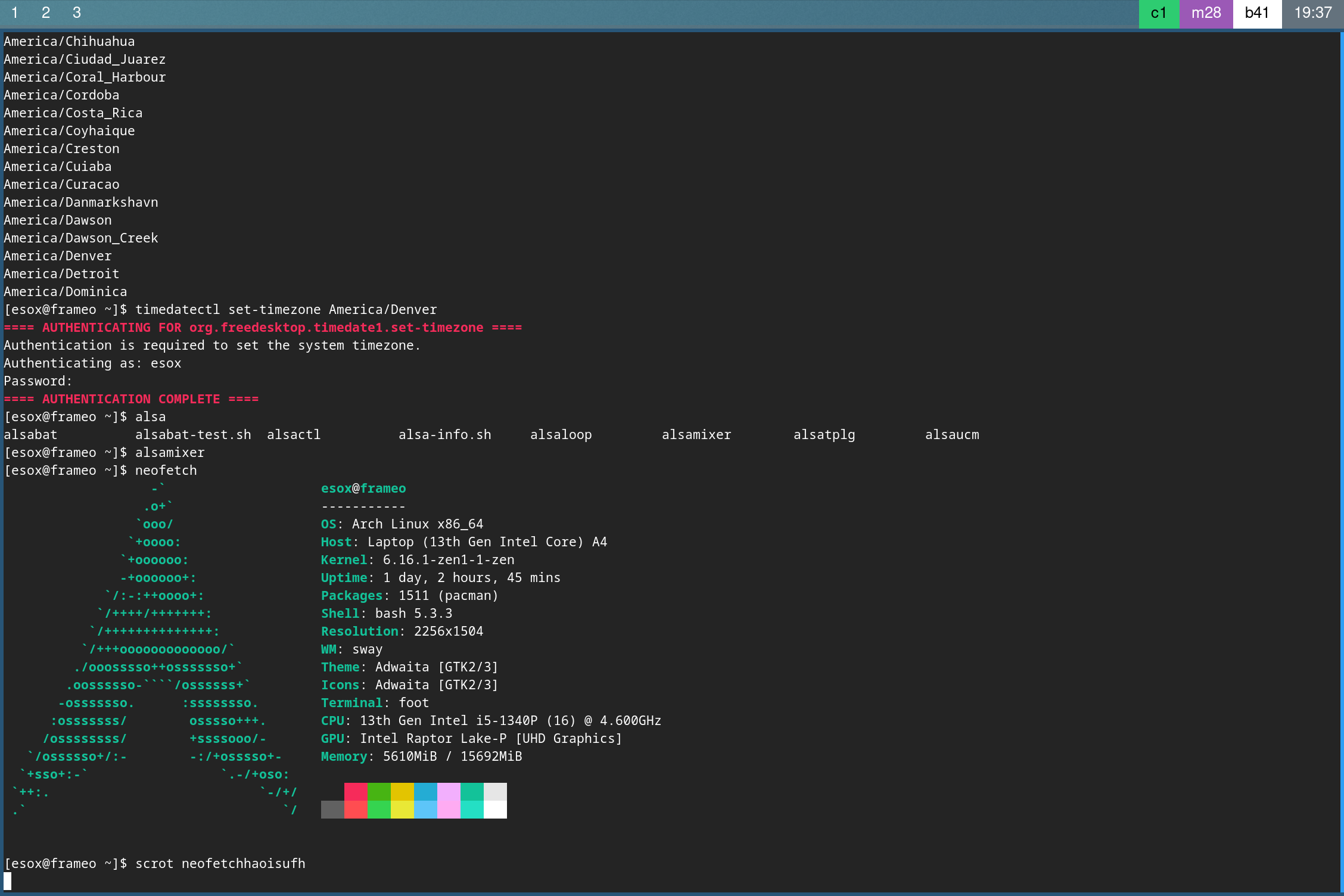The image size is (1344, 896).
Task: Click the blue color block in the top palette row
Action: tap(425, 791)
